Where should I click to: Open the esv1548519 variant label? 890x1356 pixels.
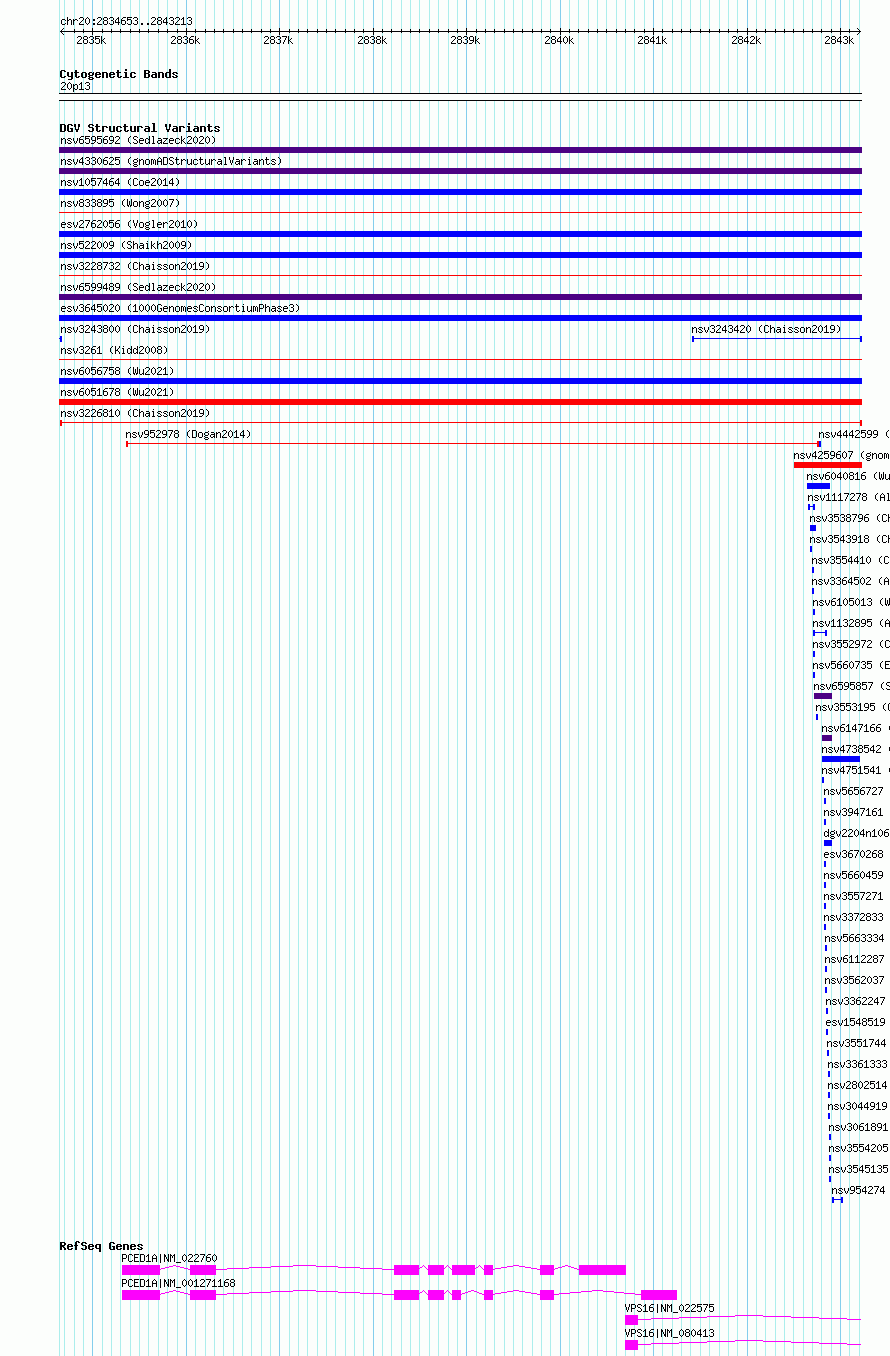coord(856,1022)
